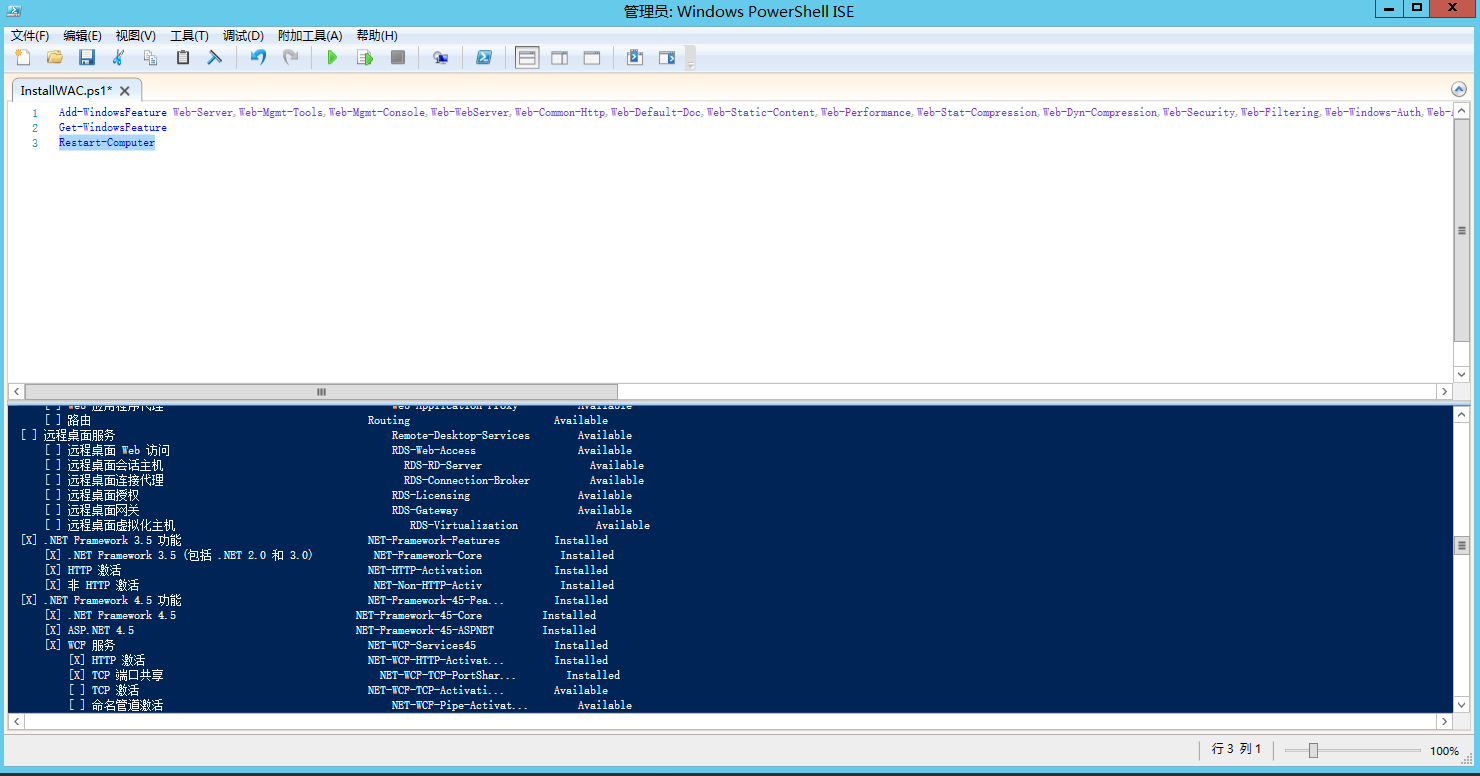Run the script with the green play icon

333,58
